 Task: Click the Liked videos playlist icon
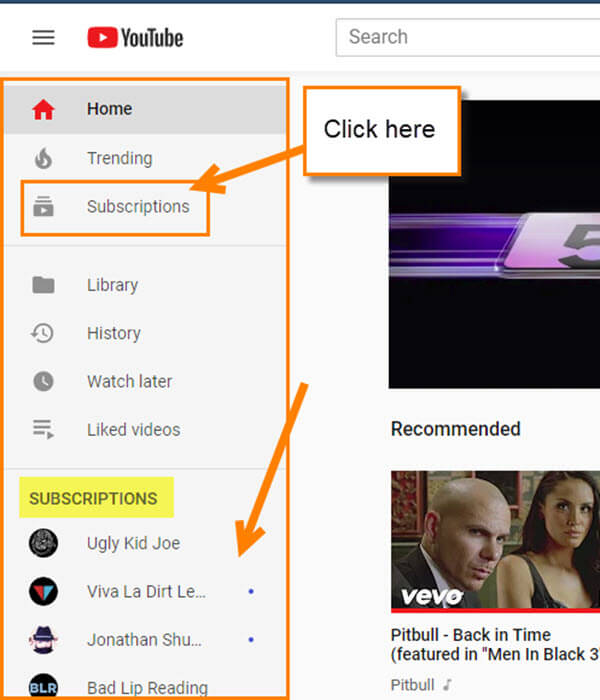[43, 429]
